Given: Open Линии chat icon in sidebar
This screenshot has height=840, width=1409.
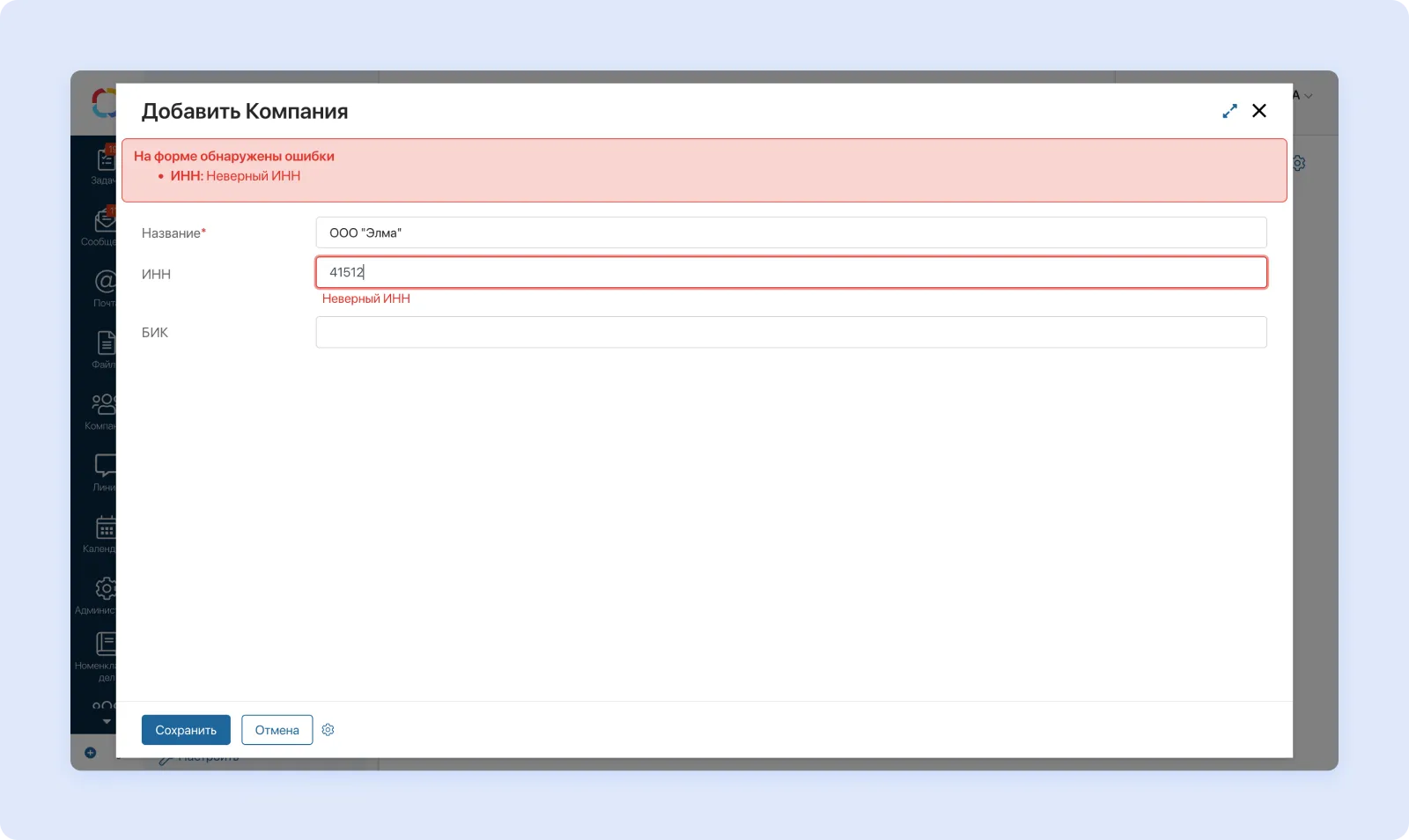Looking at the screenshot, I should [x=104, y=466].
